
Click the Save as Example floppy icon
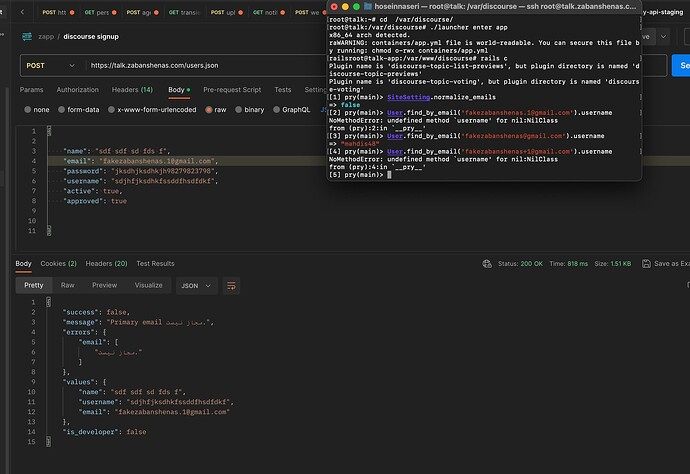coord(646,264)
